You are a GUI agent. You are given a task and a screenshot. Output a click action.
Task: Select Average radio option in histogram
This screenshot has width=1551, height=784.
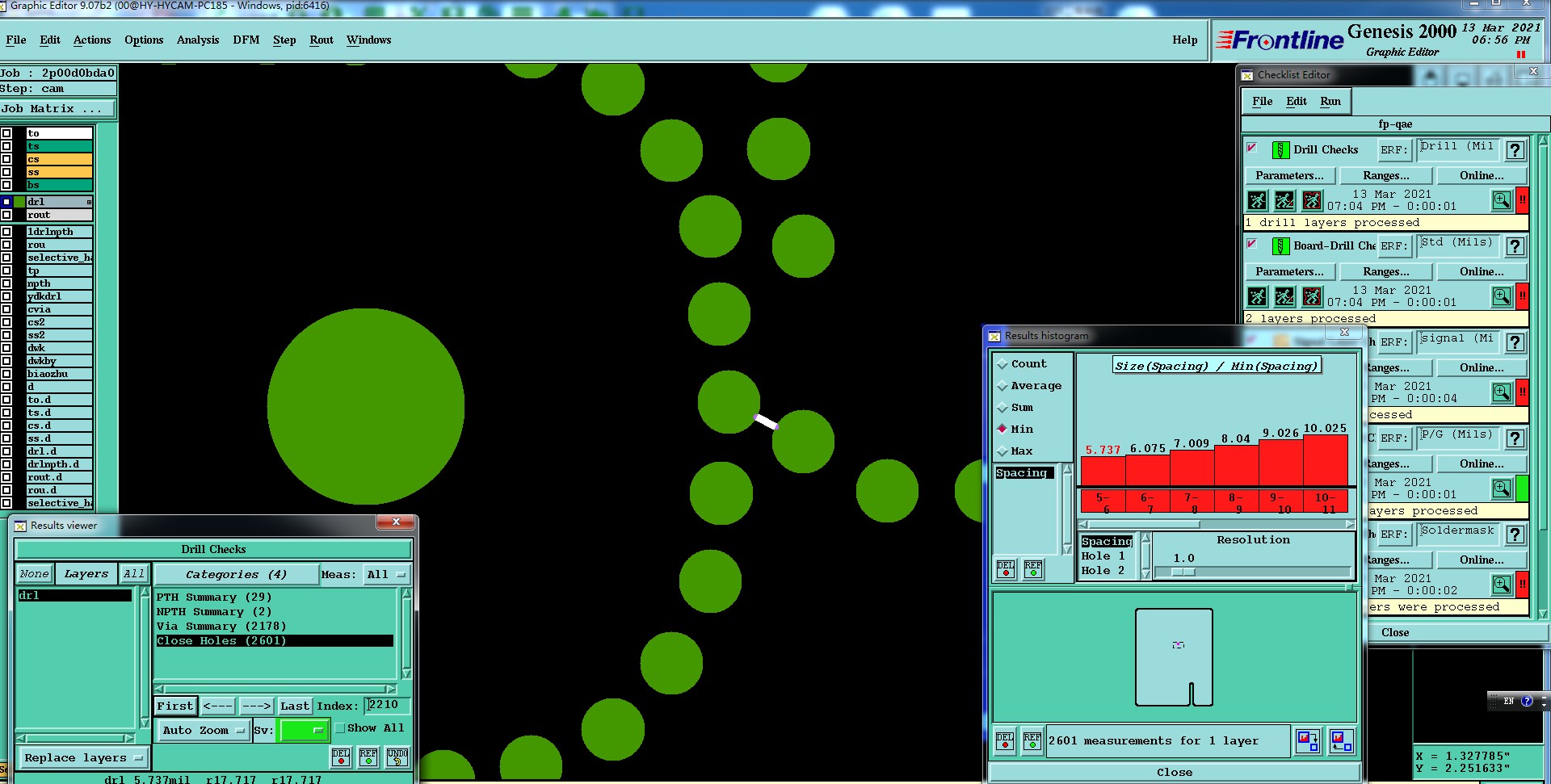(x=1002, y=386)
